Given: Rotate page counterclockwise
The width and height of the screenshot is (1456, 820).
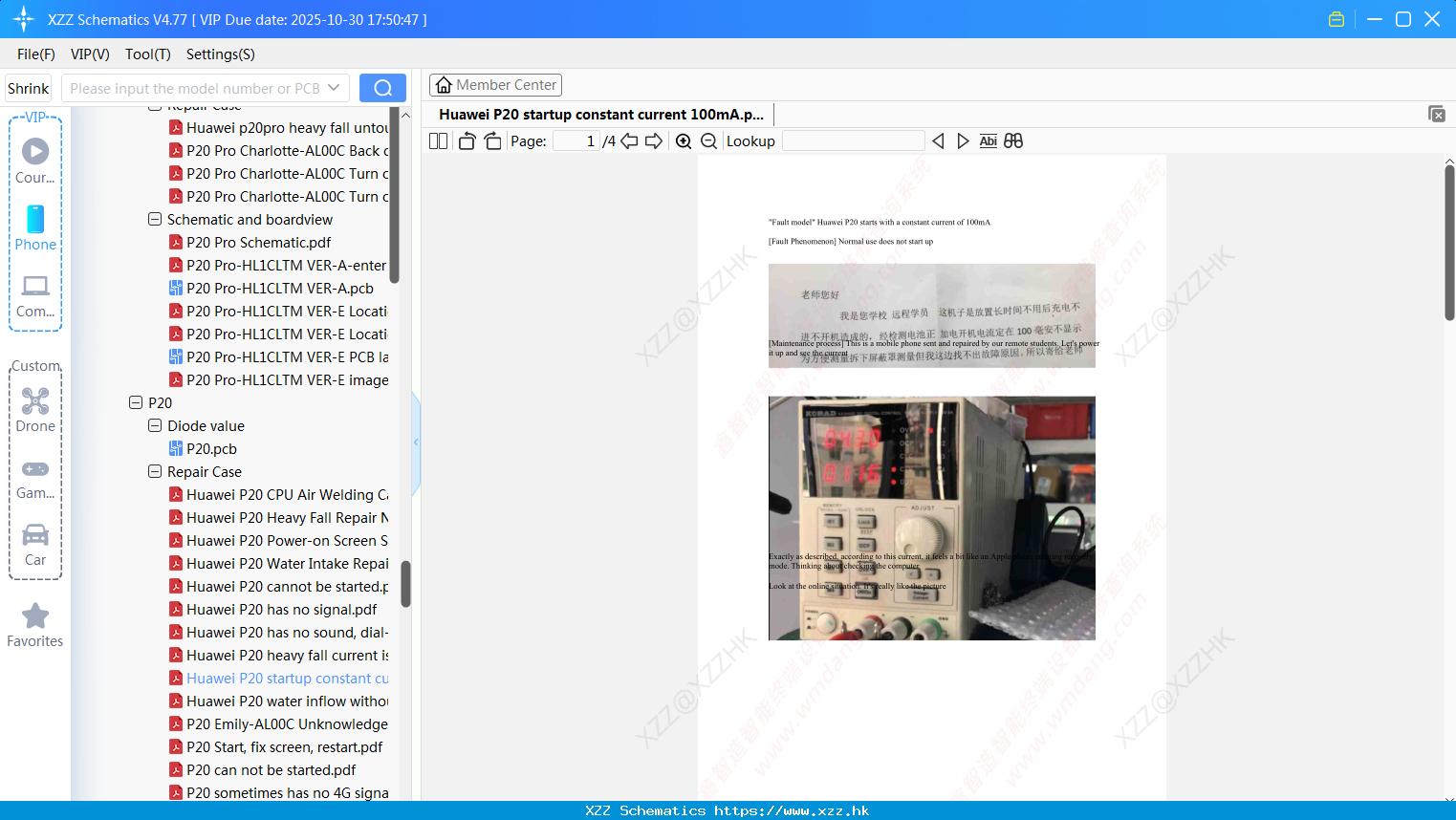Looking at the screenshot, I should pyautogui.click(x=467, y=141).
